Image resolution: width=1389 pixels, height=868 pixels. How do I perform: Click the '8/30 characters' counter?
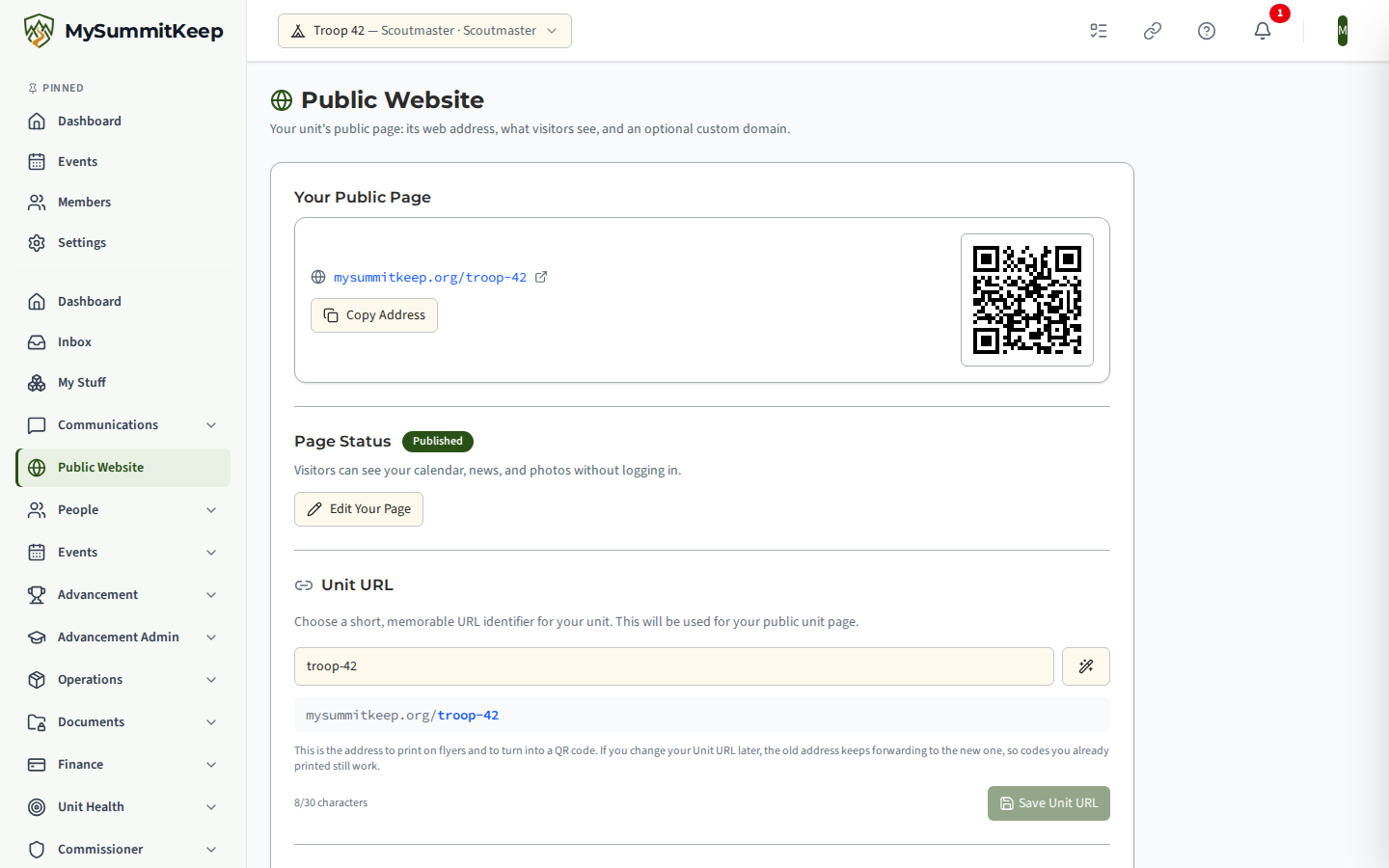coord(331,802)
